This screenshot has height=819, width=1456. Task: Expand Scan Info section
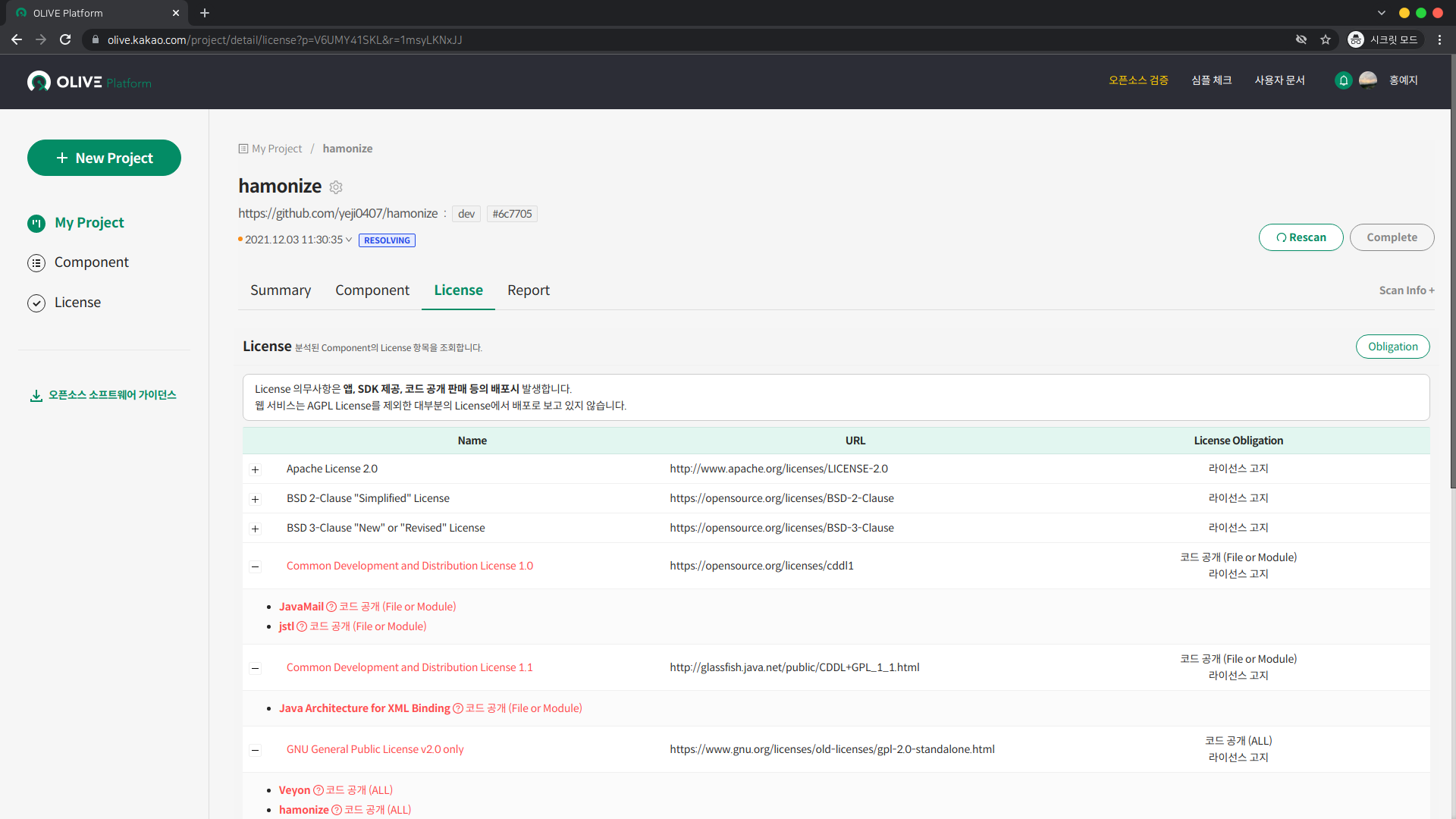tap(1406, 290)
